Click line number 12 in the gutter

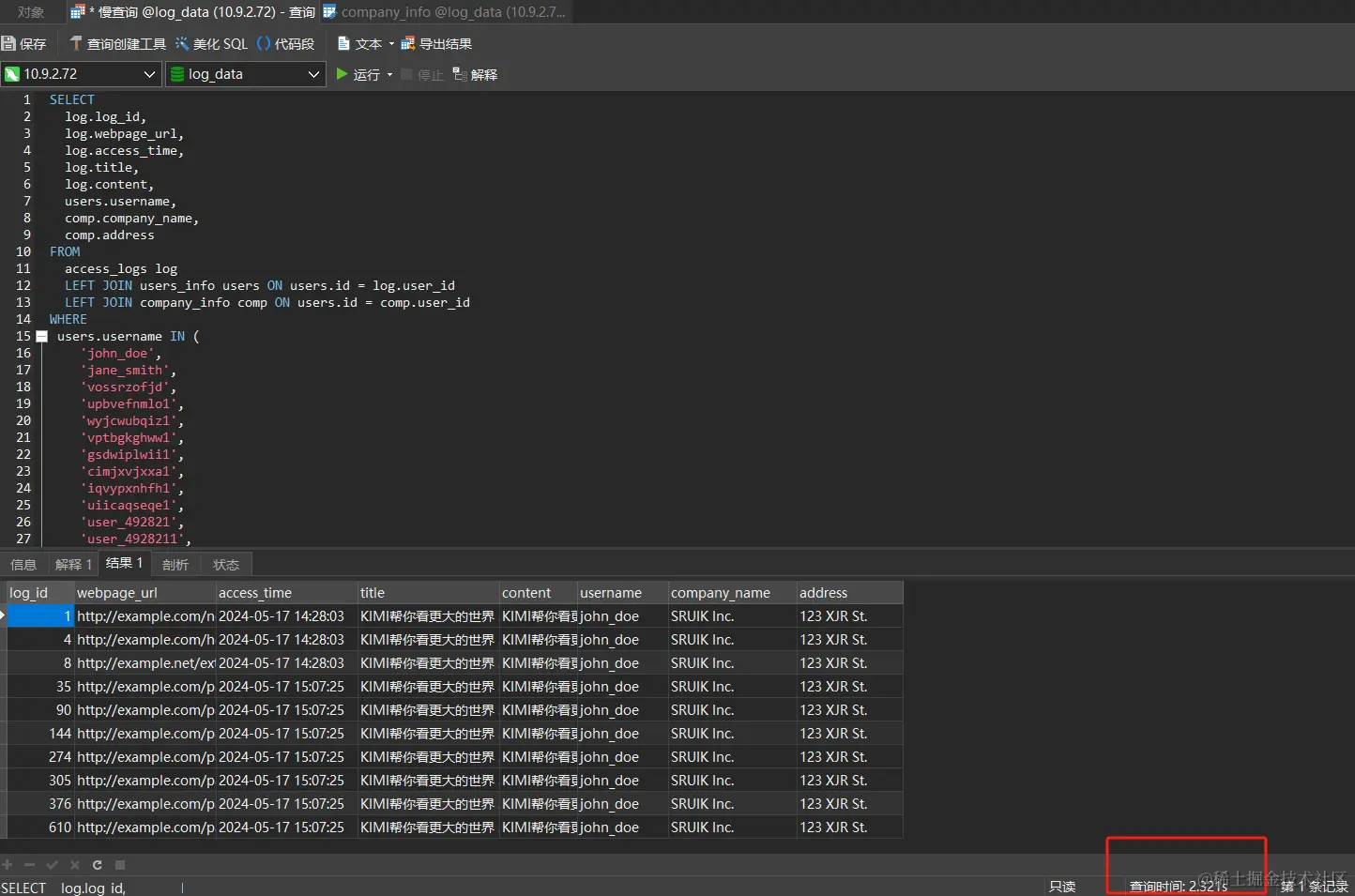coord(23,285)
